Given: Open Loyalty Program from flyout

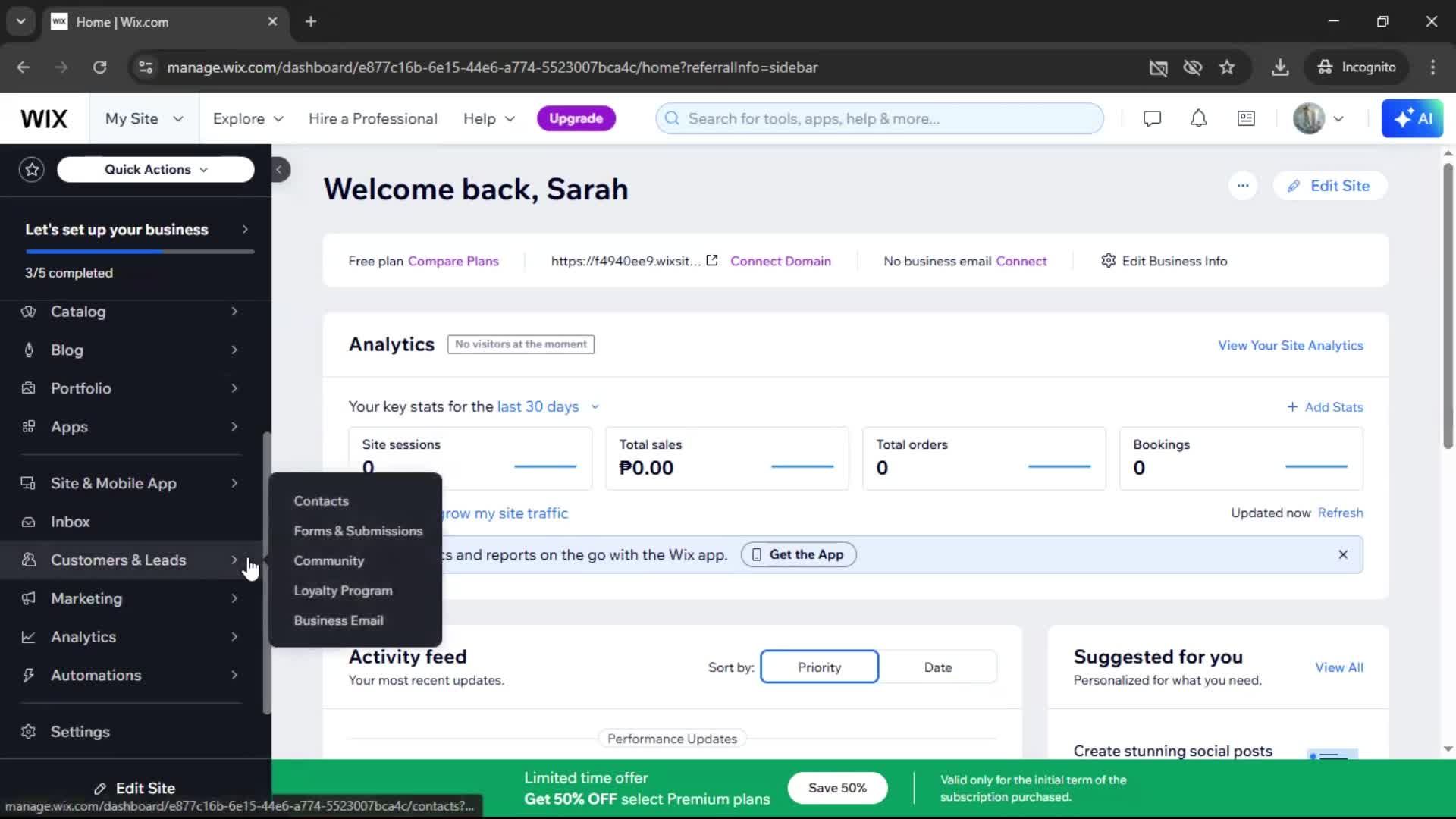Looking at the screenshot, I should [x=343, y=591].
